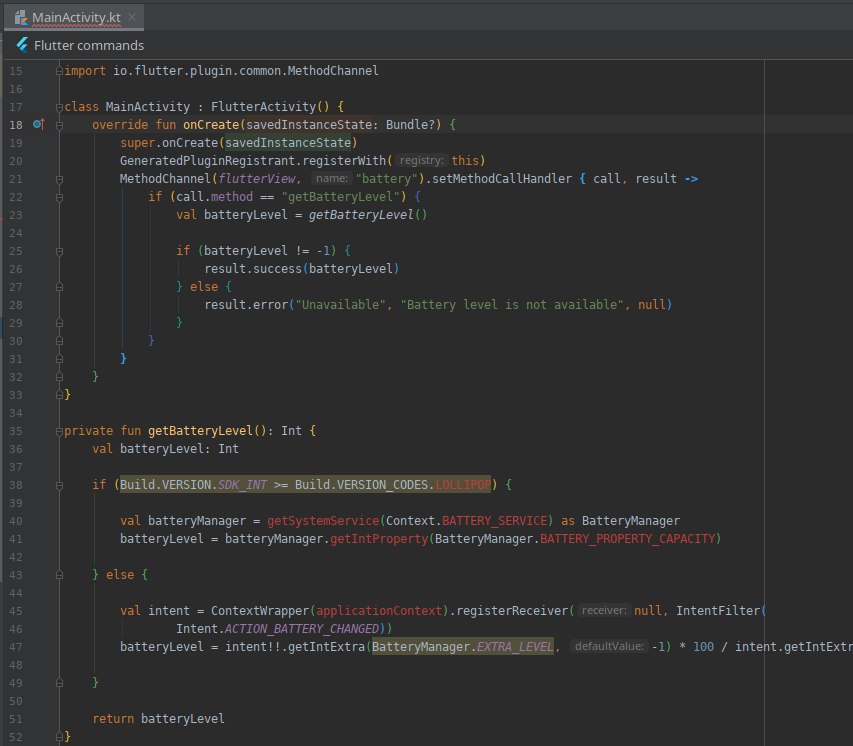The height and width of the screenshot is (746, 853).
Task: Click fold end marker on line 52
Action: [59, 737]
